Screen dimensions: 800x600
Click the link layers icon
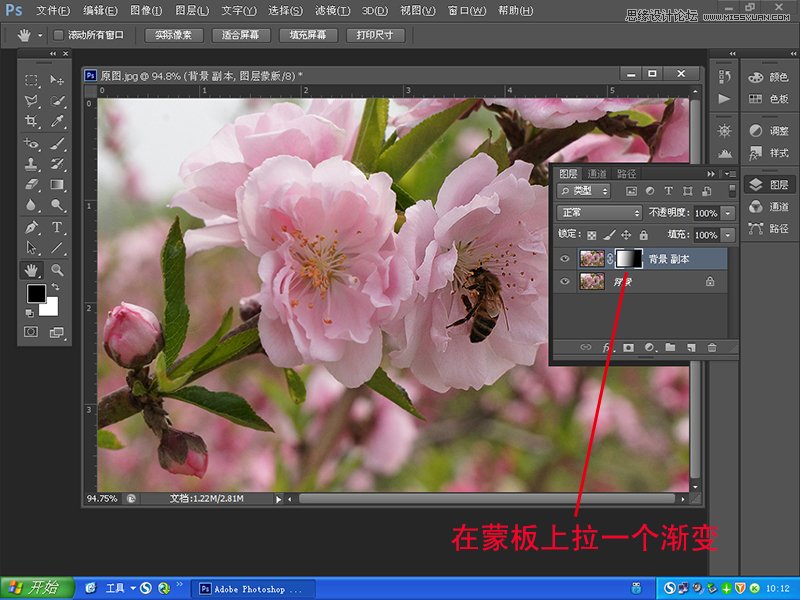point(586,347)
